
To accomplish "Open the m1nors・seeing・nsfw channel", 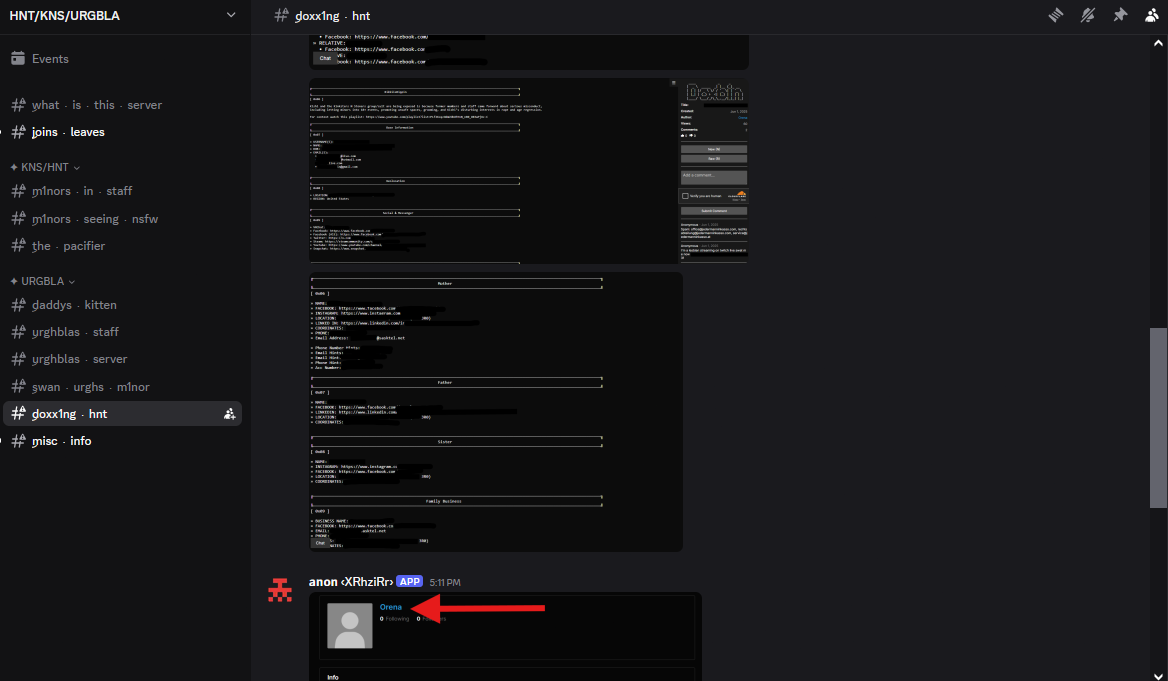I will point(123,219).
